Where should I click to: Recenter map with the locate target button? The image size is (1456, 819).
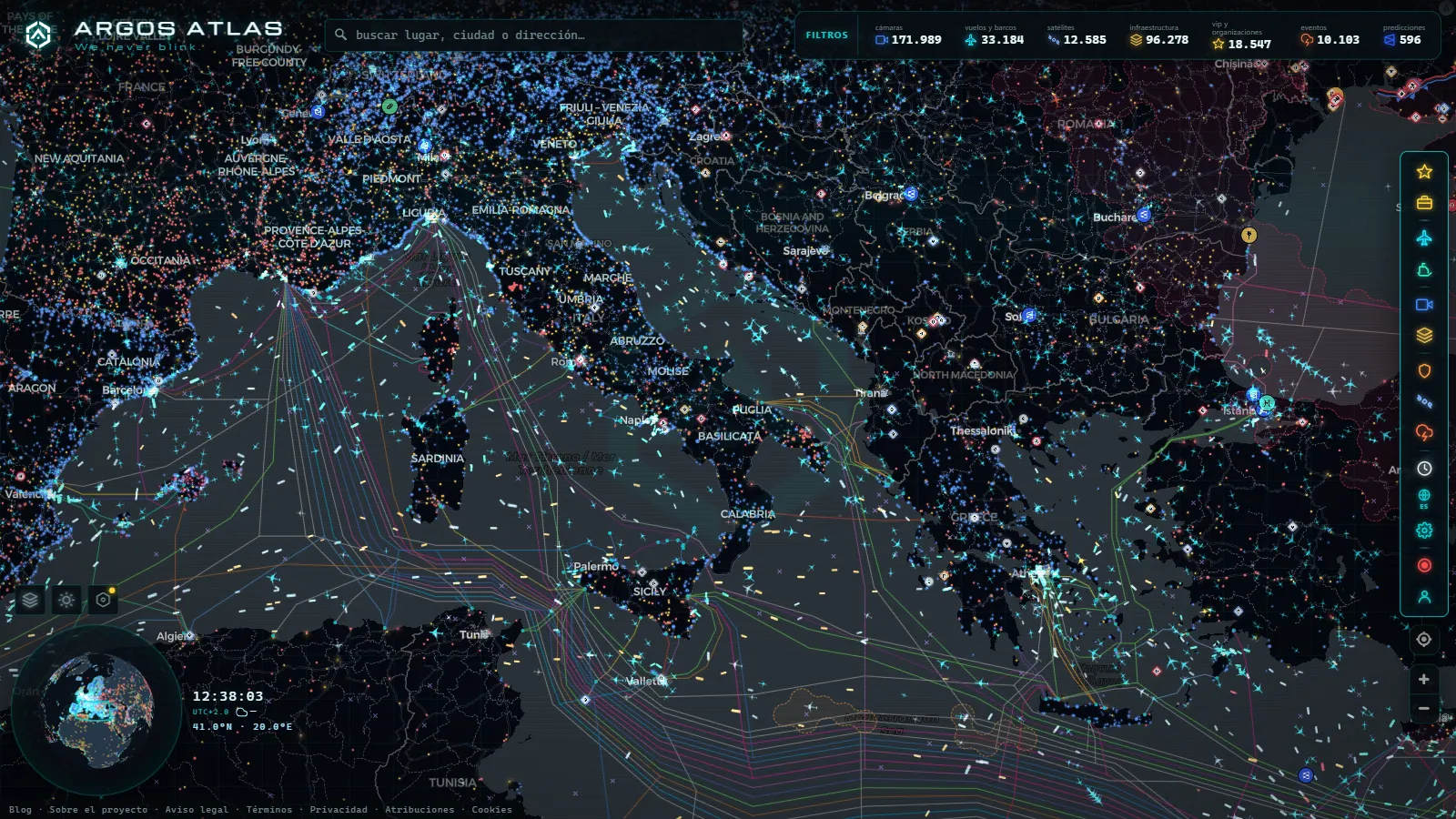click(1424, 640)
